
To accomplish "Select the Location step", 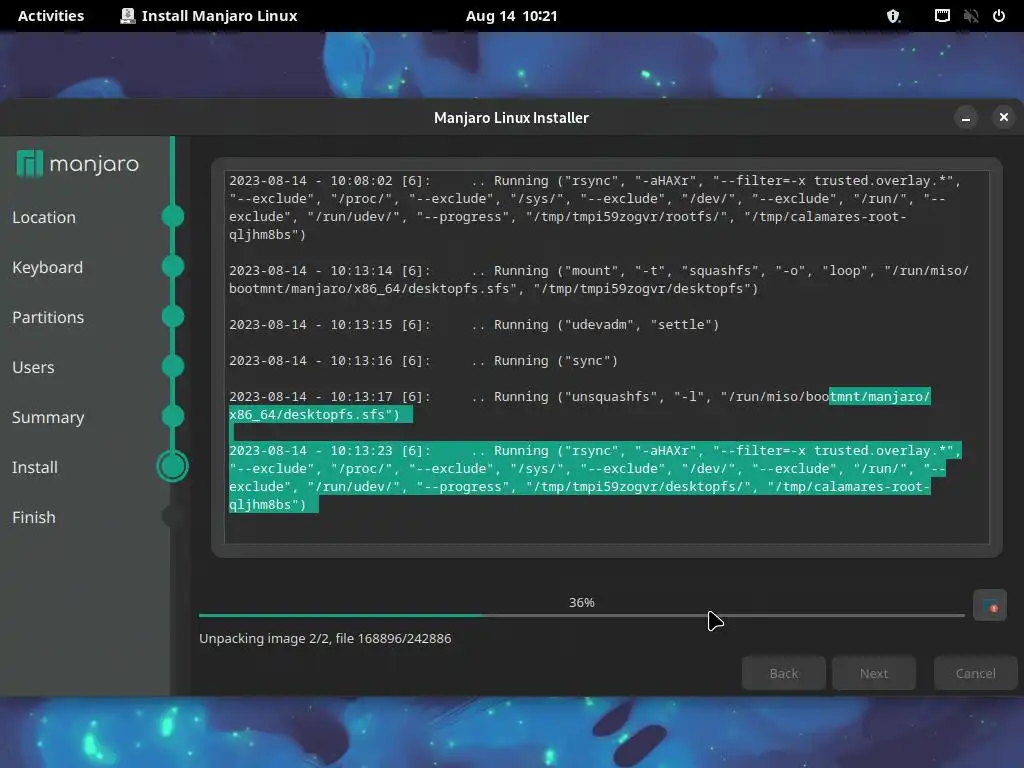I will (x=44, y=217).
